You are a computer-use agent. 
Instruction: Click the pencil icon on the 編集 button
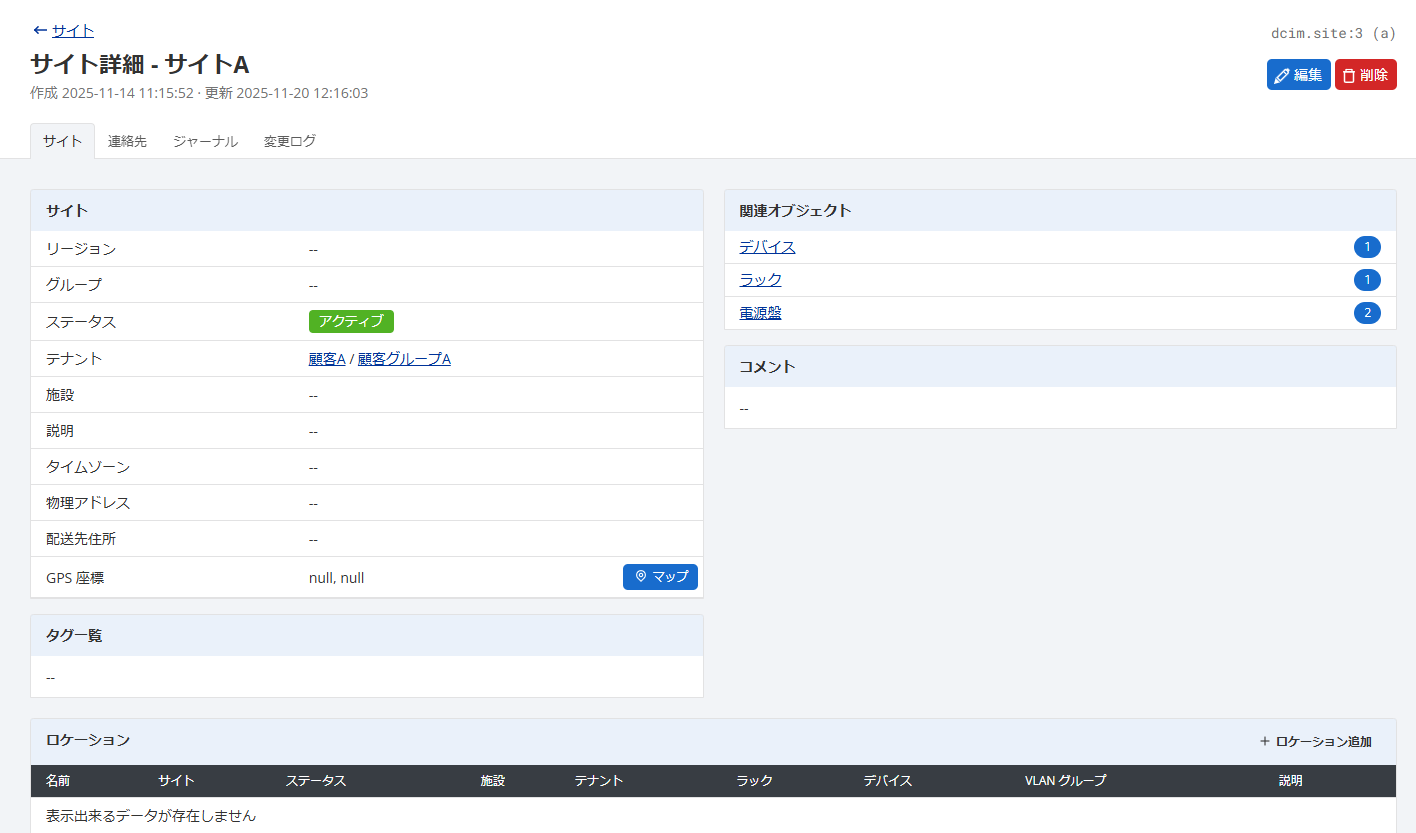click(1280, 74)
